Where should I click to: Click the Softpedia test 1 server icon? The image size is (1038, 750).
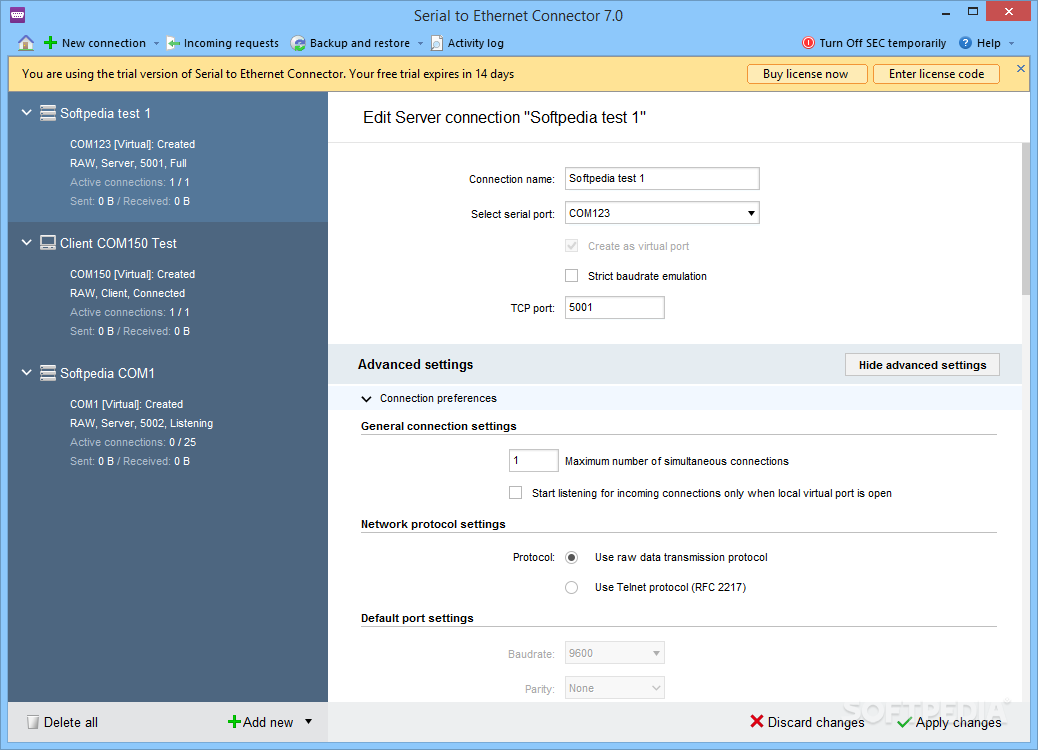tap(48, 113)
